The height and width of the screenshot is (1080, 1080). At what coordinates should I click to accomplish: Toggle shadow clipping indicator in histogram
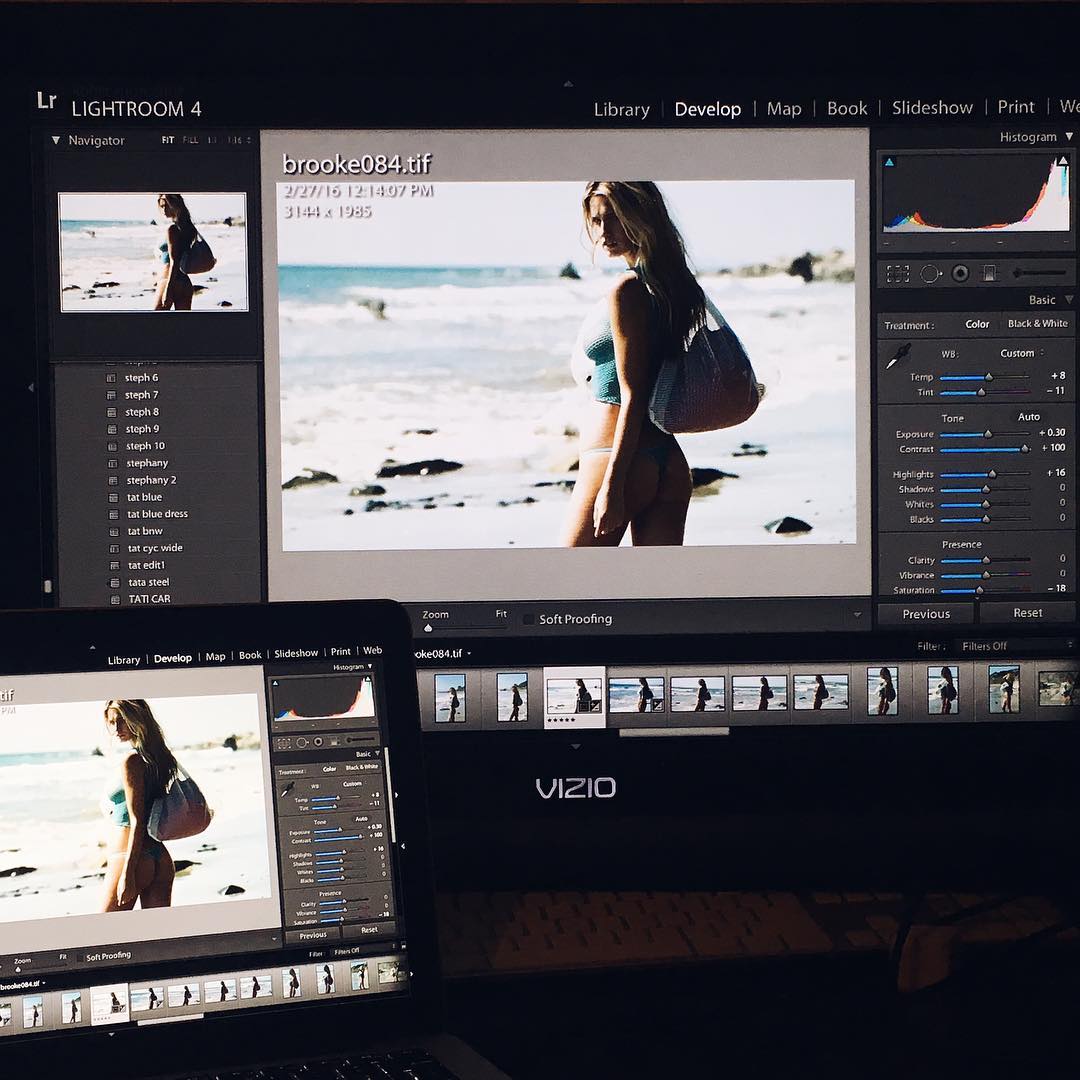click(889, 162)
